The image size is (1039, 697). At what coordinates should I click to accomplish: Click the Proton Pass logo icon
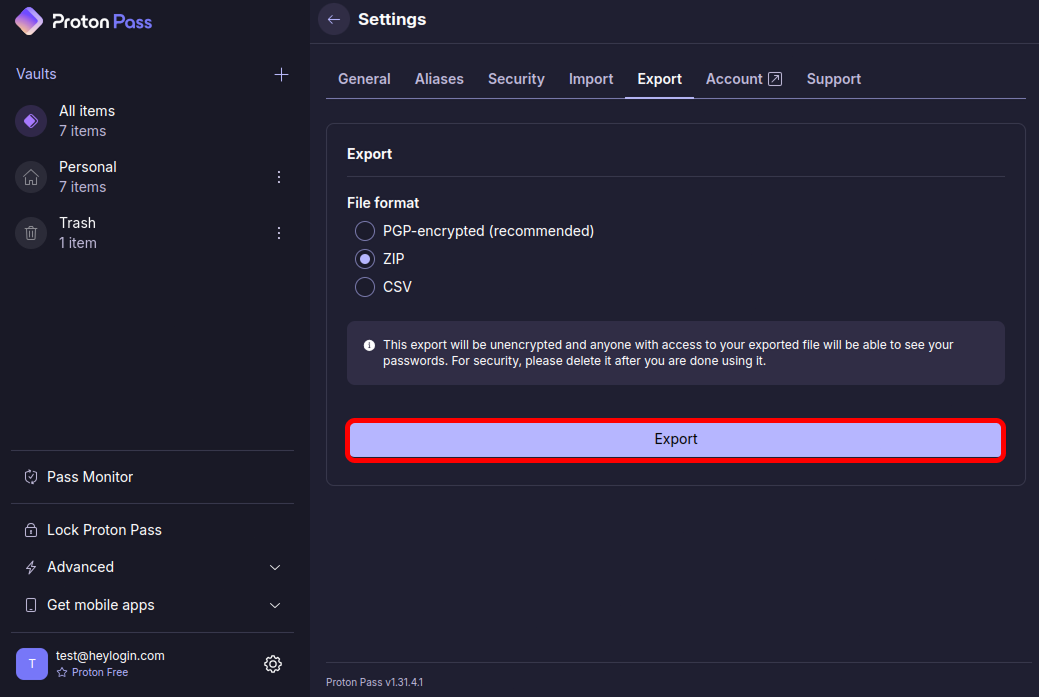click(x=29, y=21)
